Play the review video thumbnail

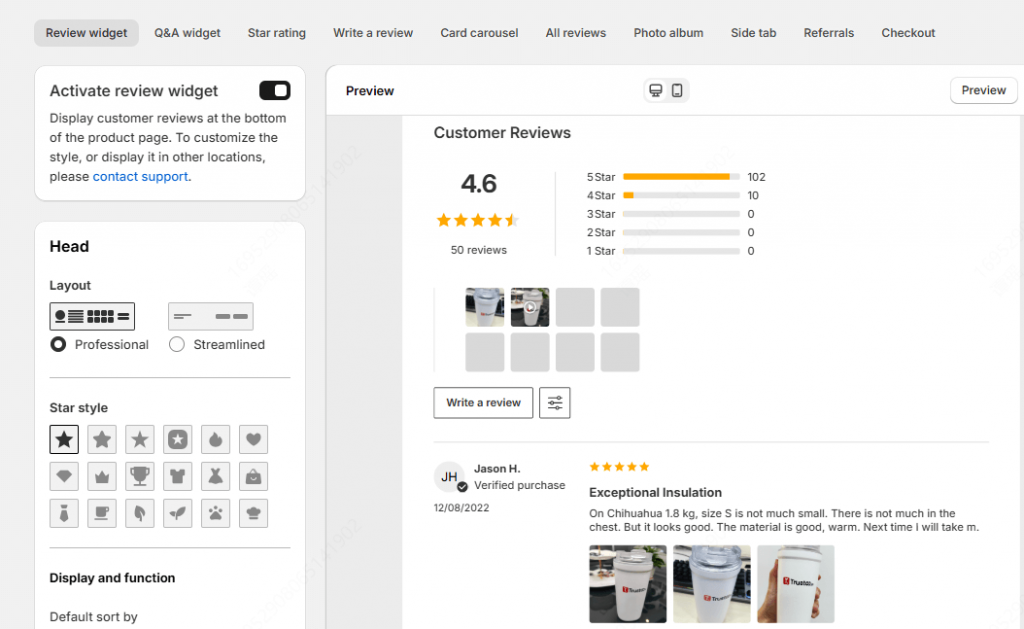[x=530, y=307]
